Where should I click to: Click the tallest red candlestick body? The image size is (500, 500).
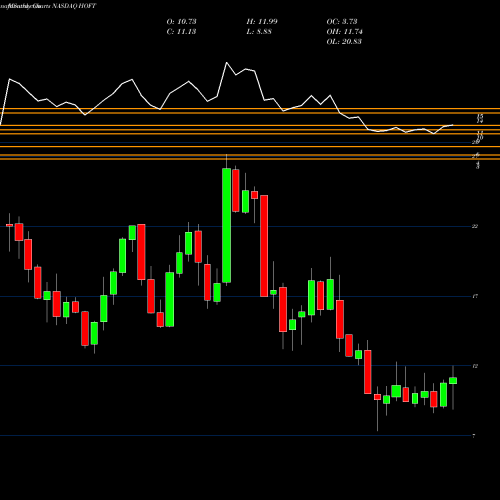(264, 246)
